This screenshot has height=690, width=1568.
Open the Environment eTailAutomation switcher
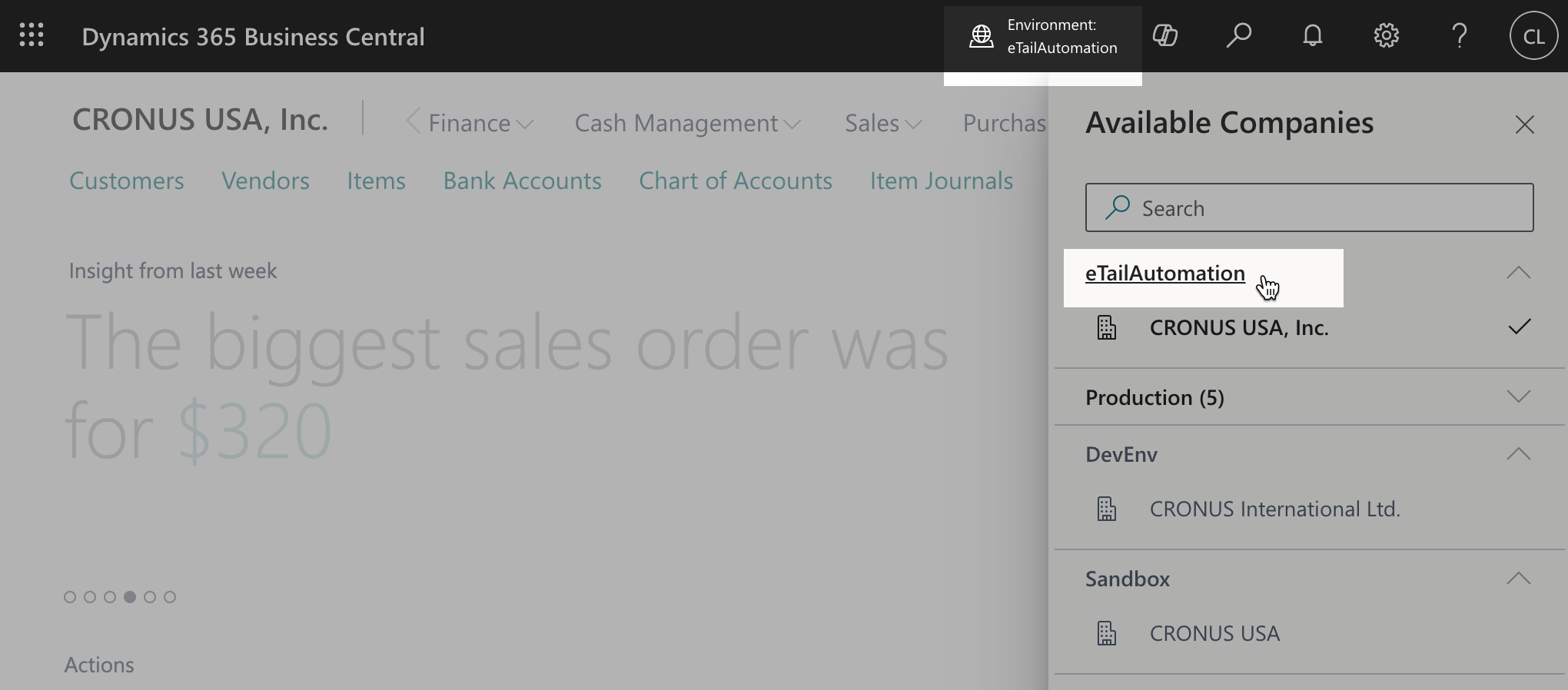(1043, 36)
